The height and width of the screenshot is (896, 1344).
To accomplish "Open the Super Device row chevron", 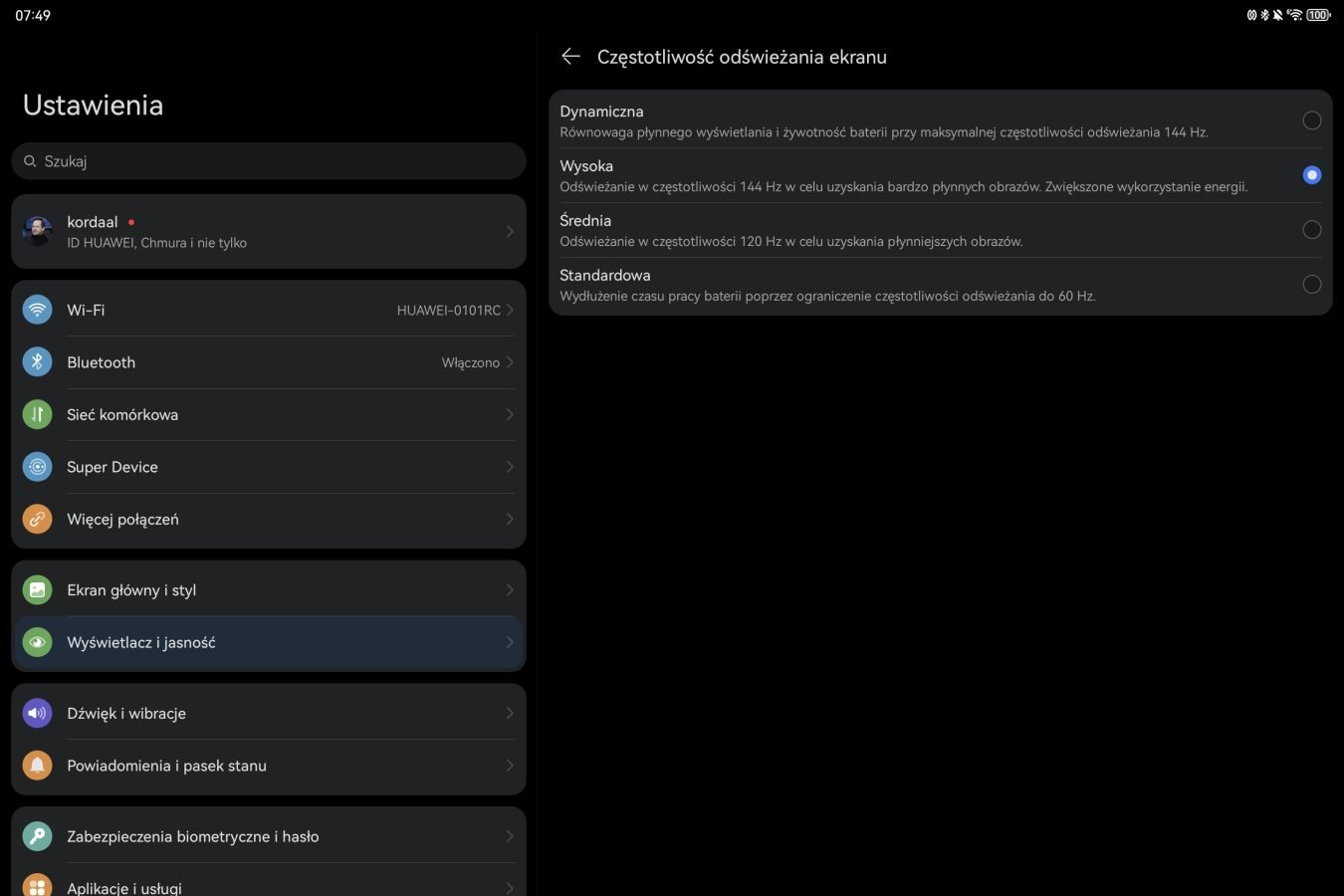I will click(510, 467).
